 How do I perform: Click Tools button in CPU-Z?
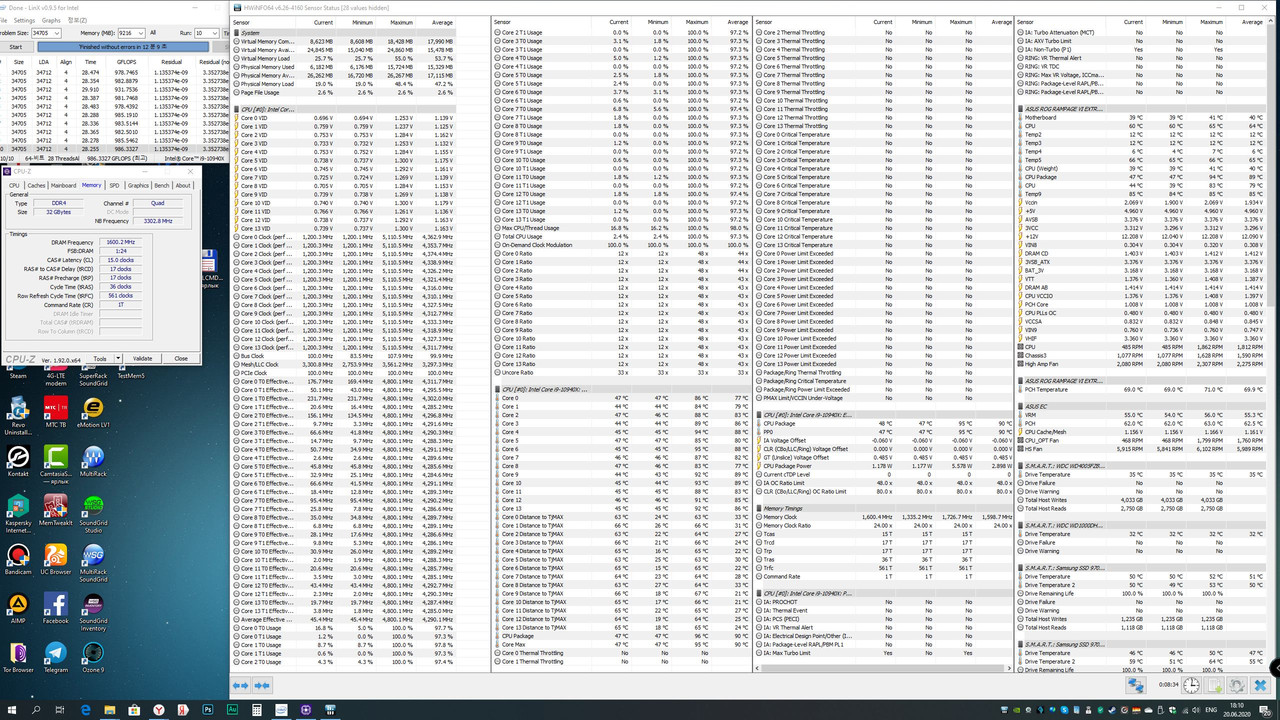[100, 359]
